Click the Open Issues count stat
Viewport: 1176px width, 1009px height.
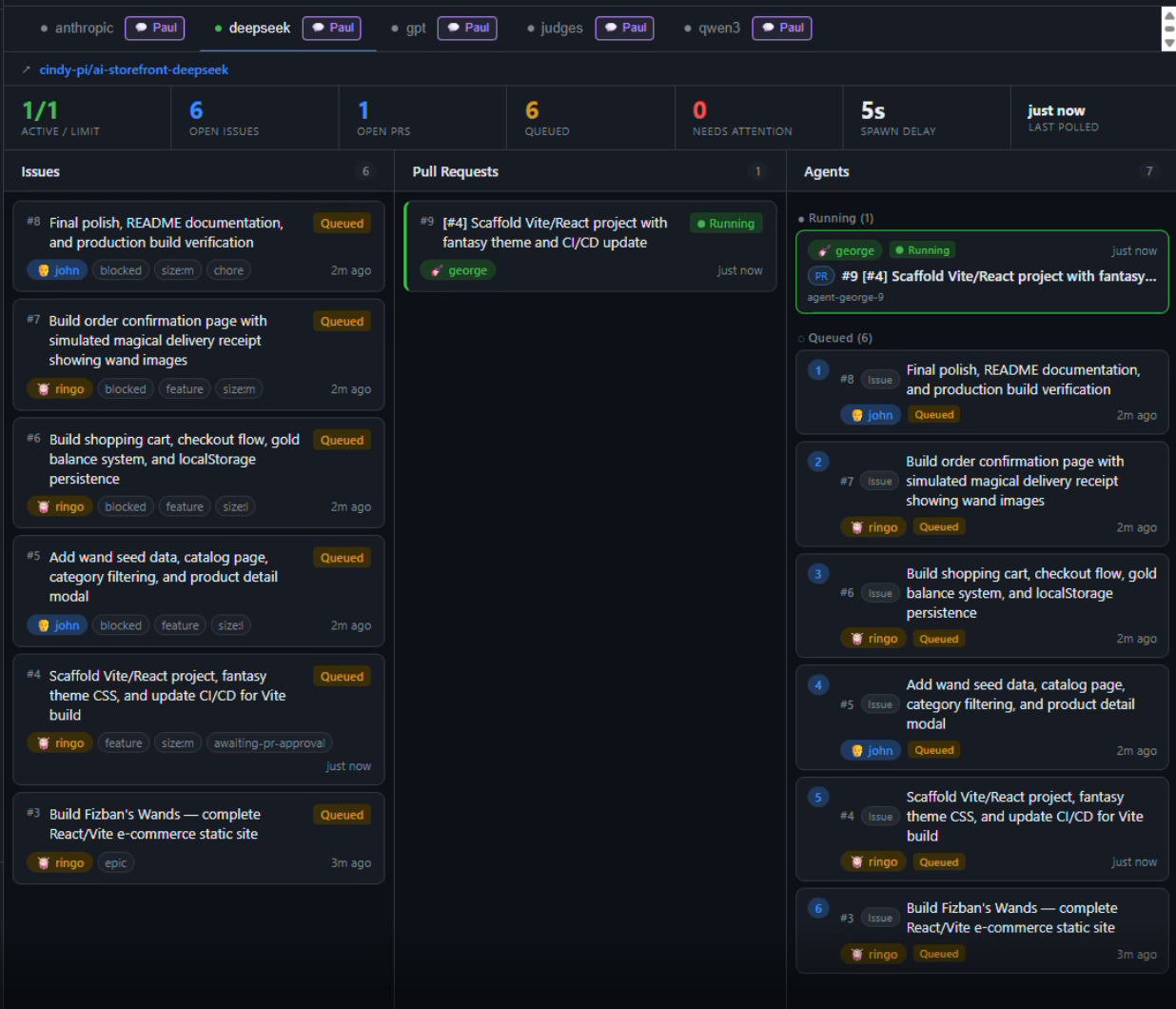(x=255, y=118)
